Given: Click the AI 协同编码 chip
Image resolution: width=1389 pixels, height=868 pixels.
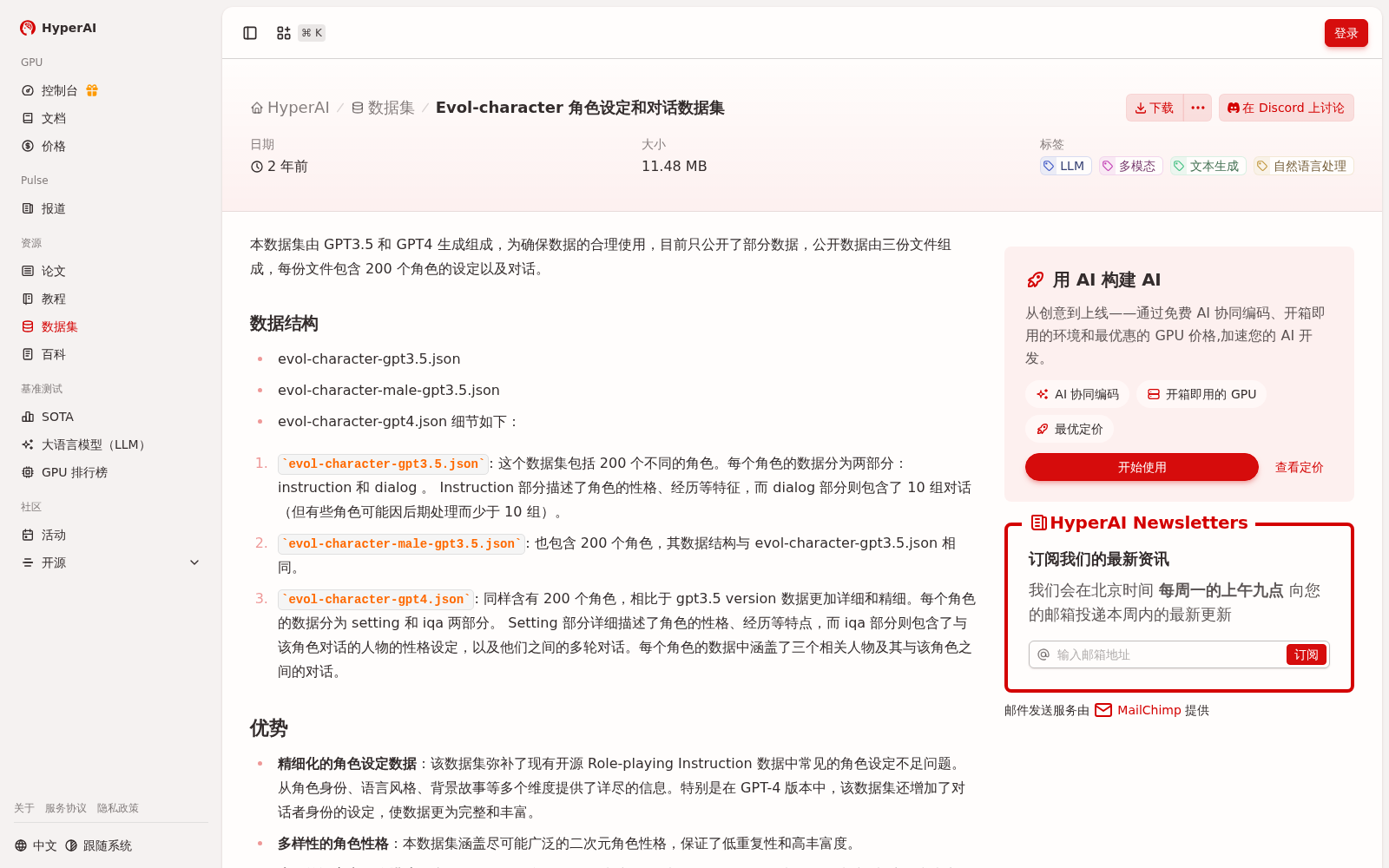Looking at the screenshot, I should click(1077, 394).
